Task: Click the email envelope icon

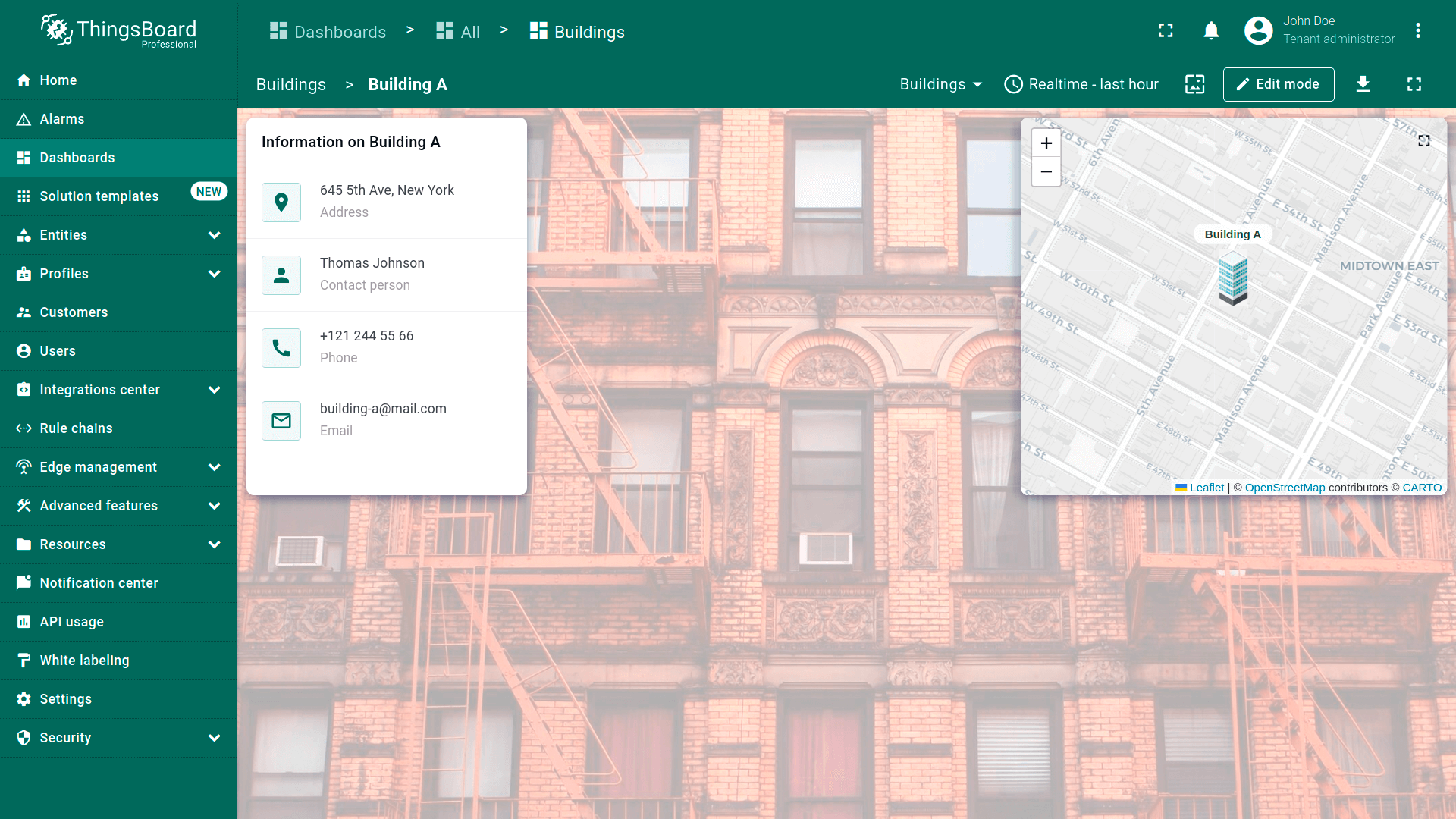Action: coord(281,421)
